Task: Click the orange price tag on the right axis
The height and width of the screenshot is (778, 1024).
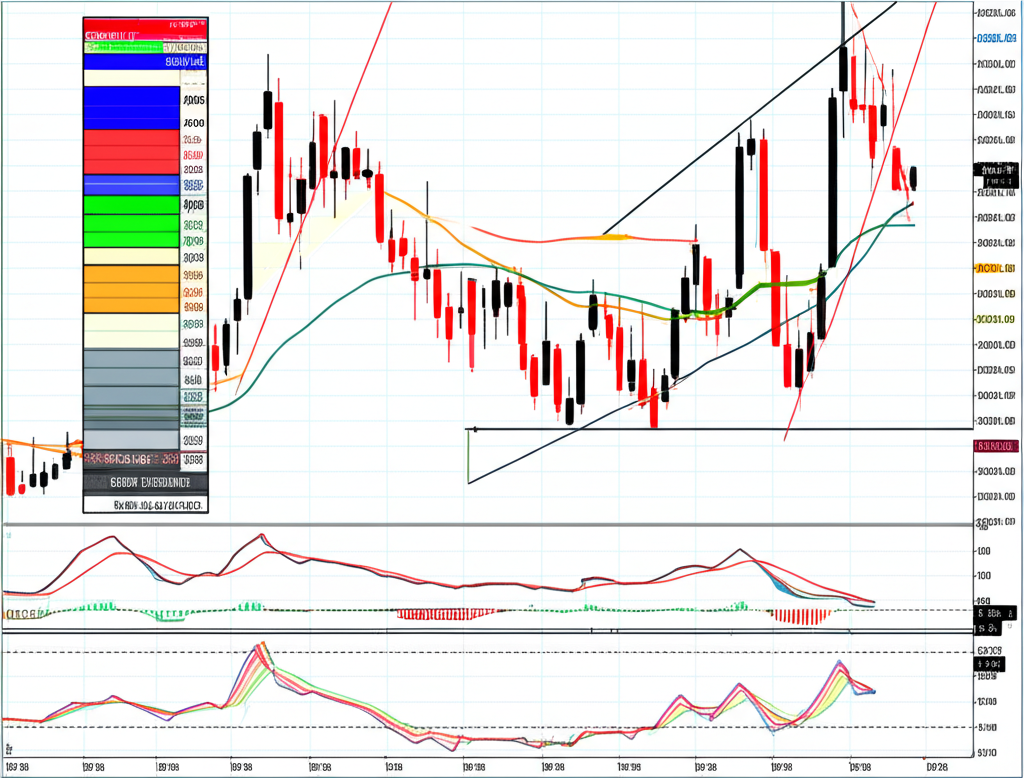Action: tap(994, 269)
